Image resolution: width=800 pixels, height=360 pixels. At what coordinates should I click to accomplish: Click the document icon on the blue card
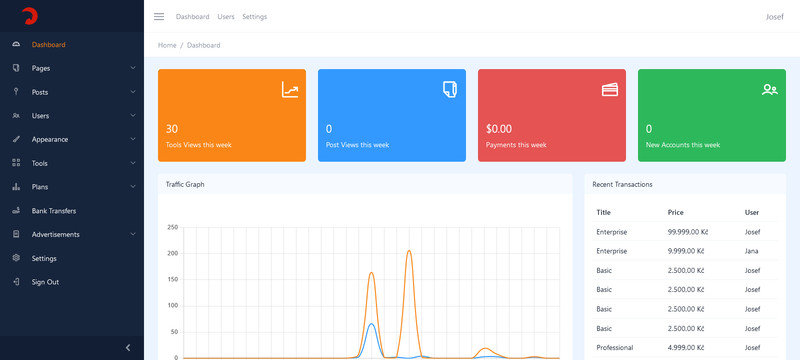(x=449, y=89)
